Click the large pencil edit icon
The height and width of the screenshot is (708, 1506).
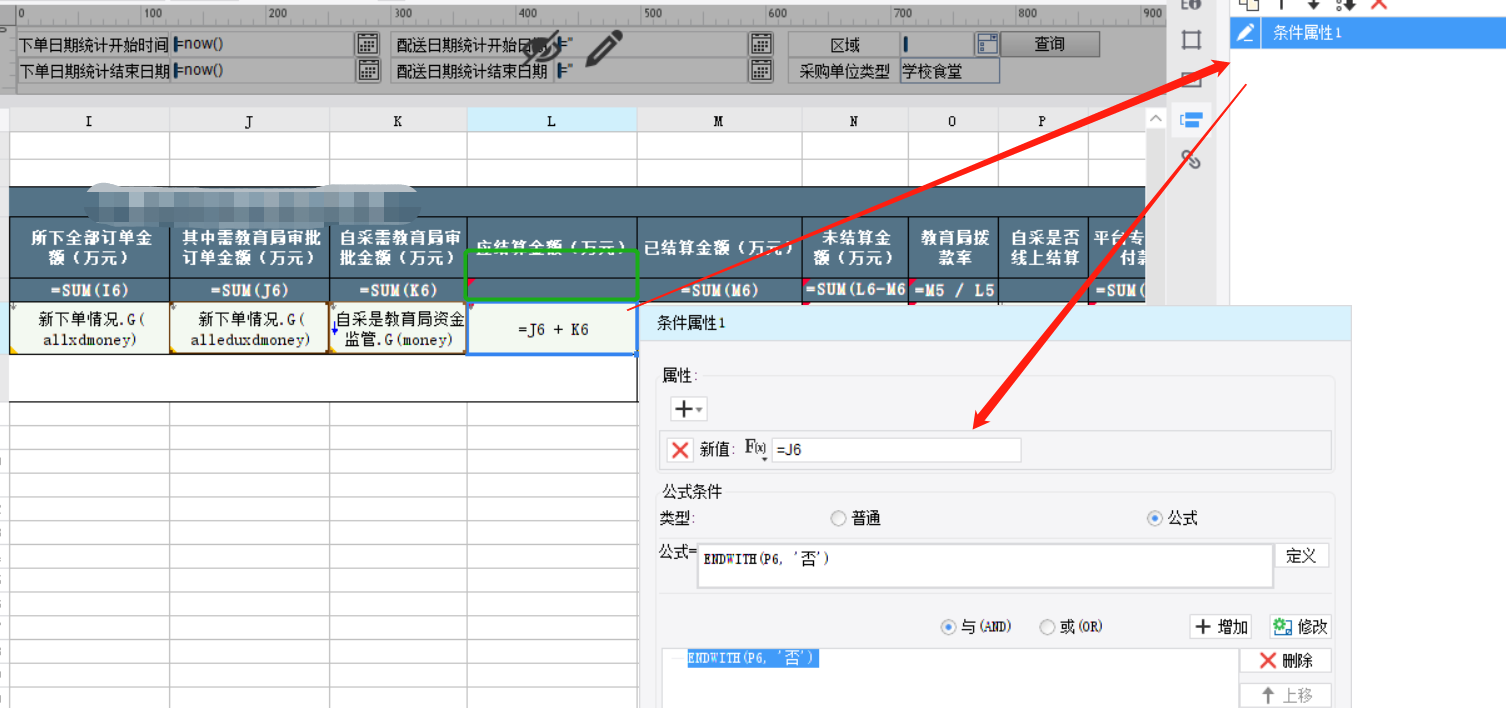603,48
